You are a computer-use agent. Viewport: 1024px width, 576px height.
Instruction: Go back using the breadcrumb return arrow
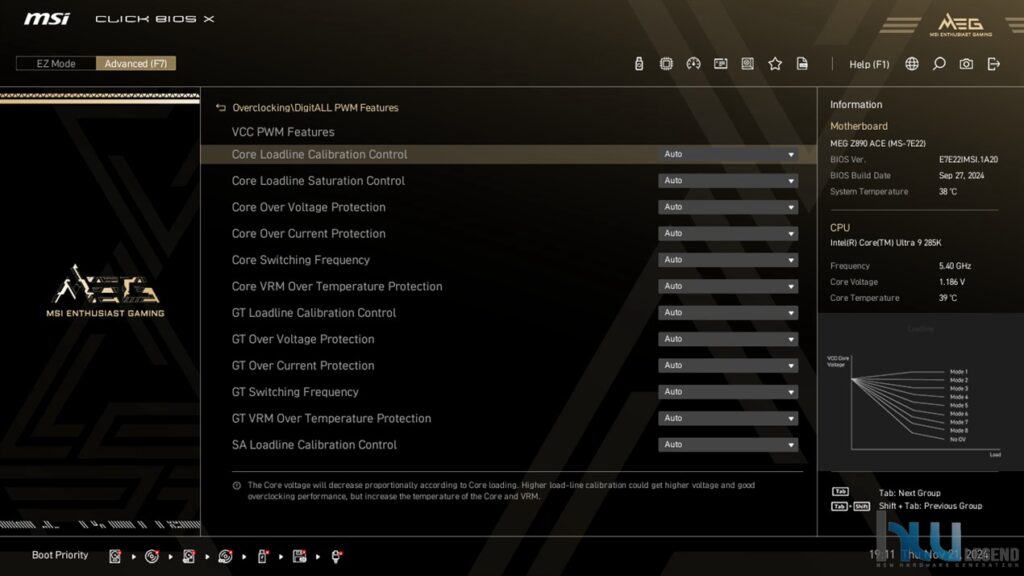point(221,108)
